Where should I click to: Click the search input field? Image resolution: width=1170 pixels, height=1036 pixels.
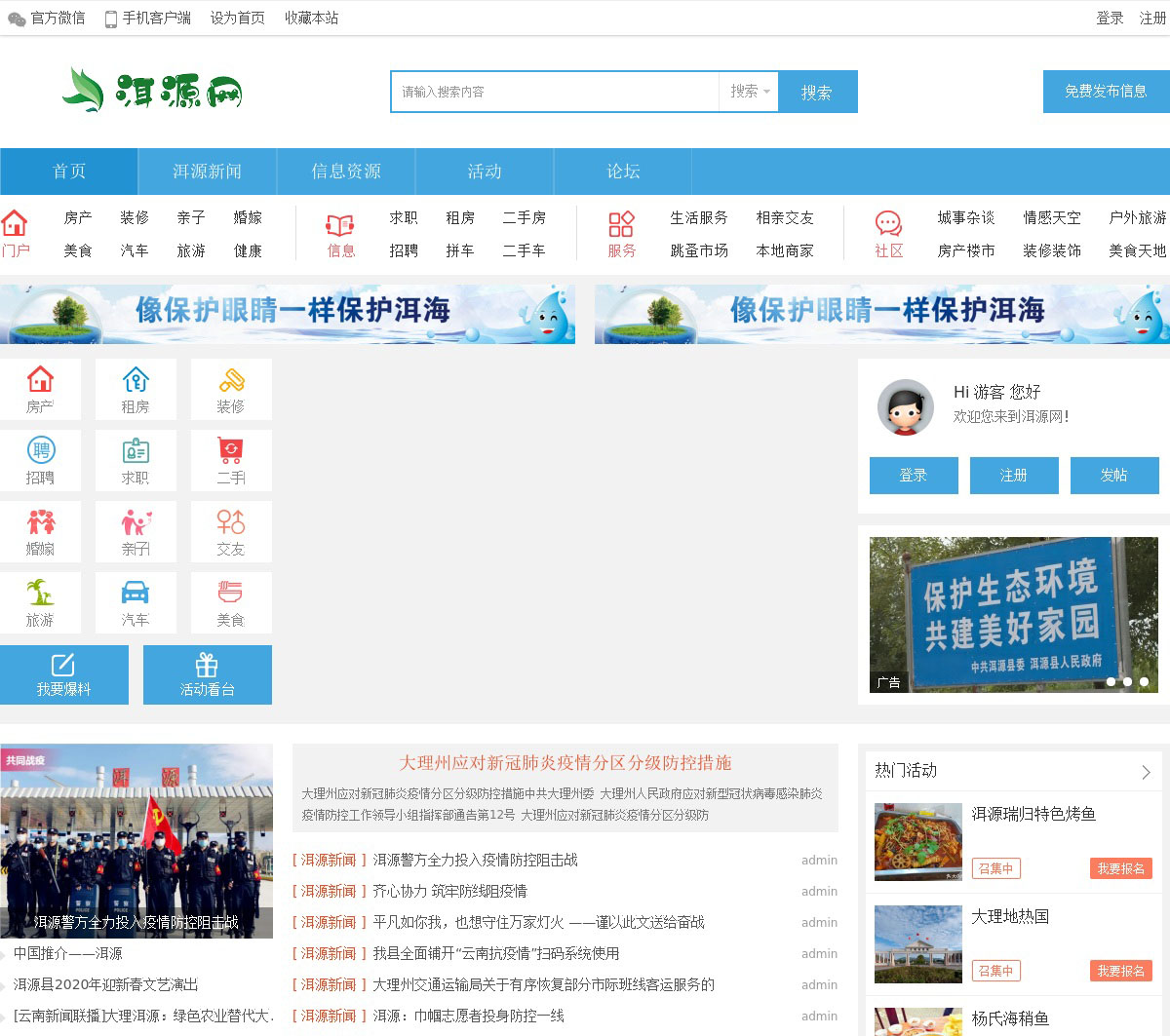[556, 92]
